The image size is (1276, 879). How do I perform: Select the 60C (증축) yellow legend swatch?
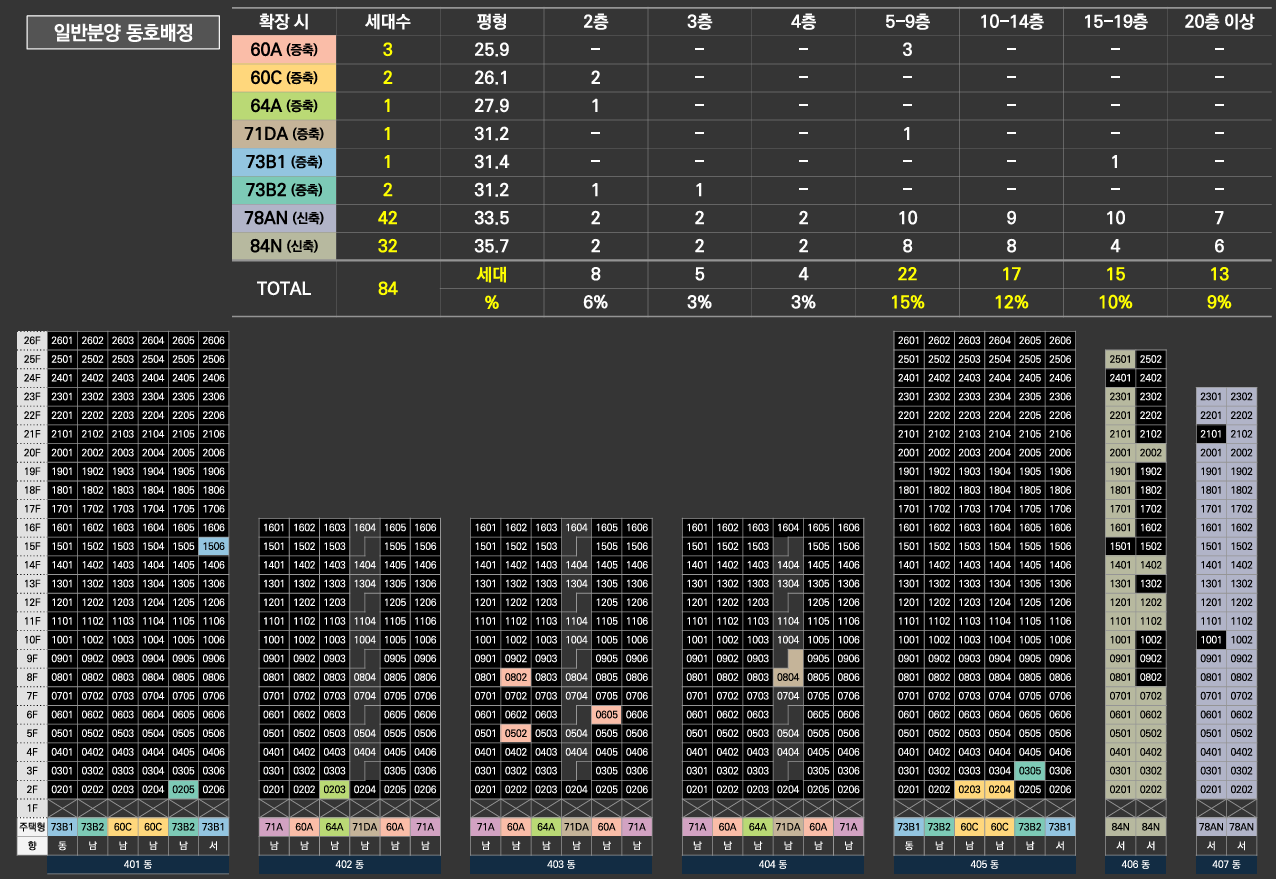coord(284,77)
